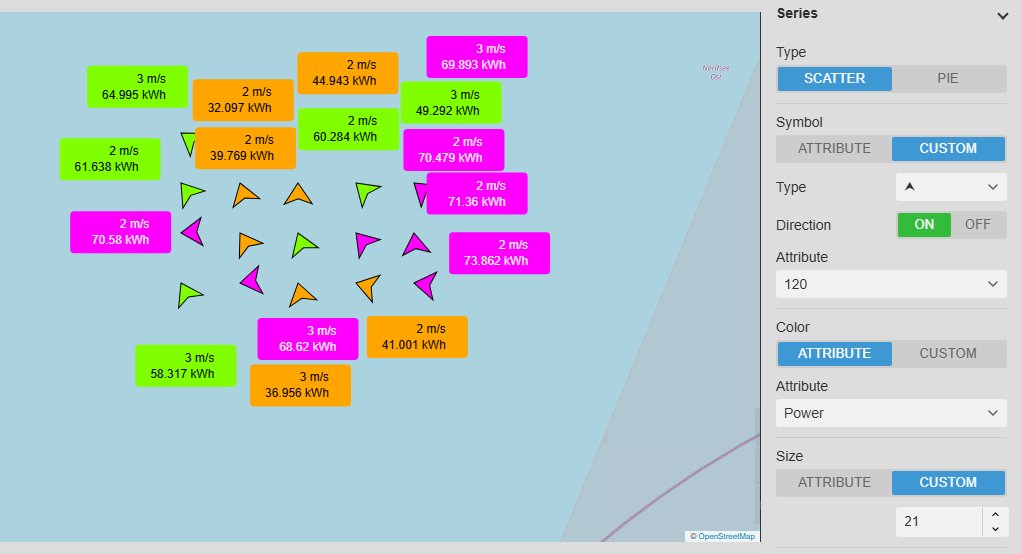This screenshot has width=1022, height=554.
Task: Click the magenta 69.893 kWh label
Action: (x=477, y=57)
